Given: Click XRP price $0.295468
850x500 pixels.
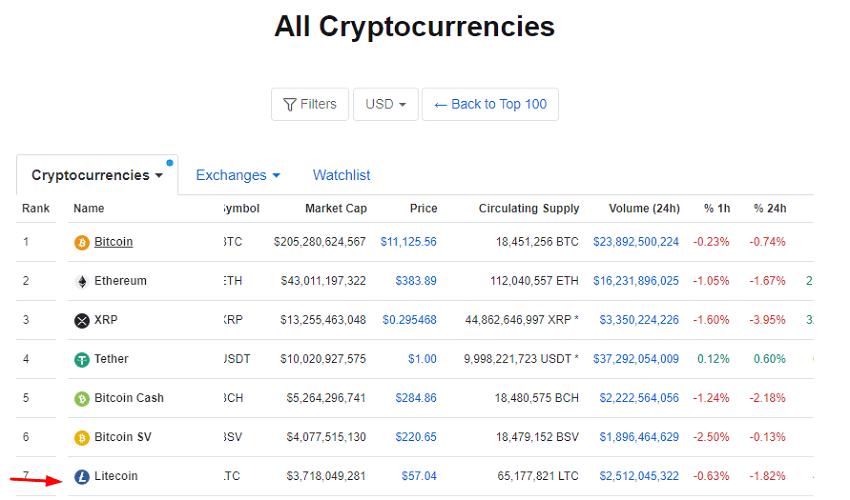Looking at the screenshot, I should (x=409, y=320).
